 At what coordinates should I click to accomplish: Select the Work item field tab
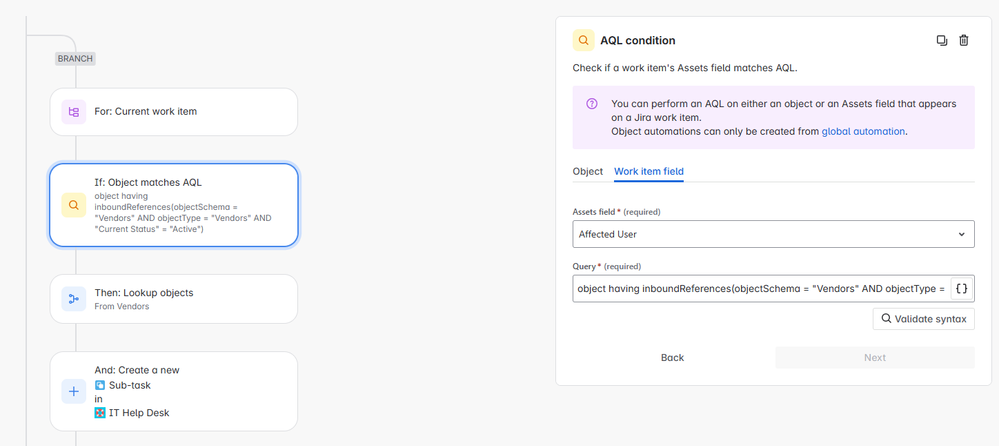649,171
